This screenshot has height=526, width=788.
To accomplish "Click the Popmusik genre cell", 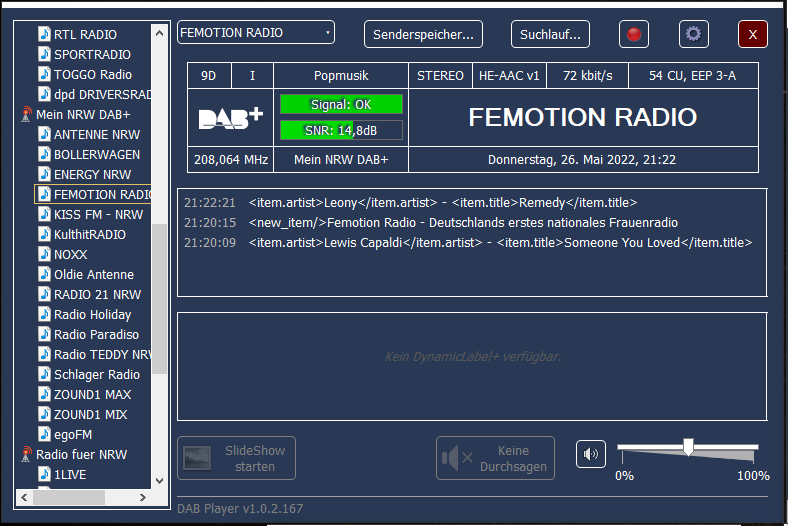I will click(341, 76).
